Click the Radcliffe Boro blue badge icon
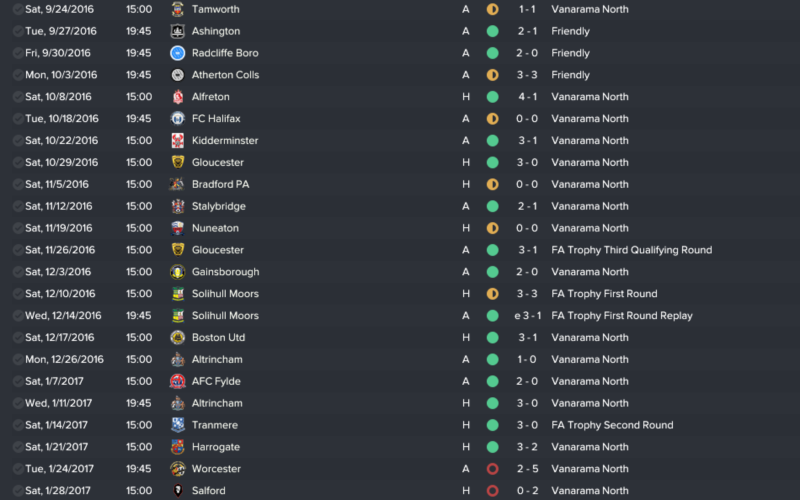 coord(177,53)
